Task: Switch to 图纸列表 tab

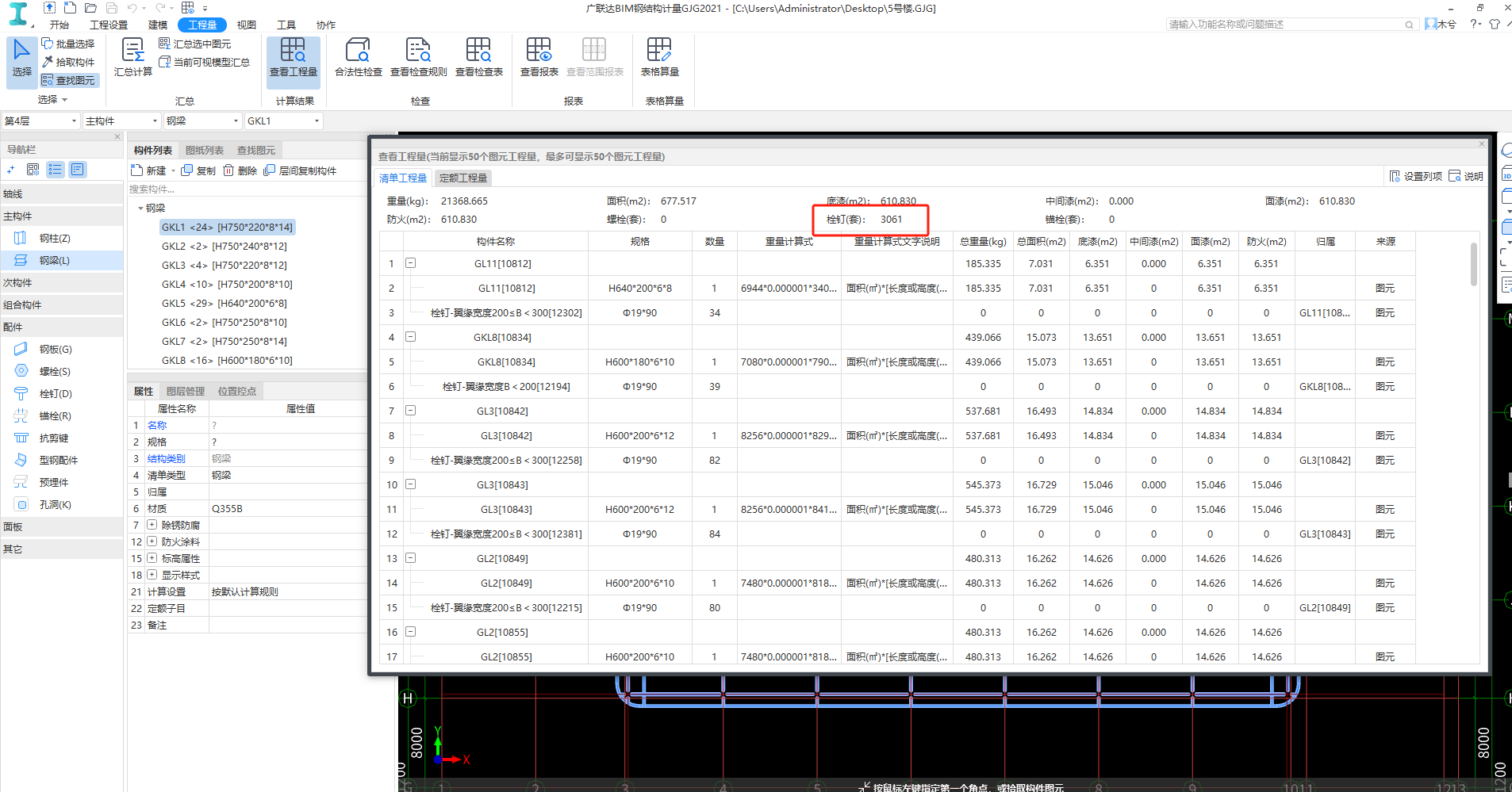Action: coord(205,150)
